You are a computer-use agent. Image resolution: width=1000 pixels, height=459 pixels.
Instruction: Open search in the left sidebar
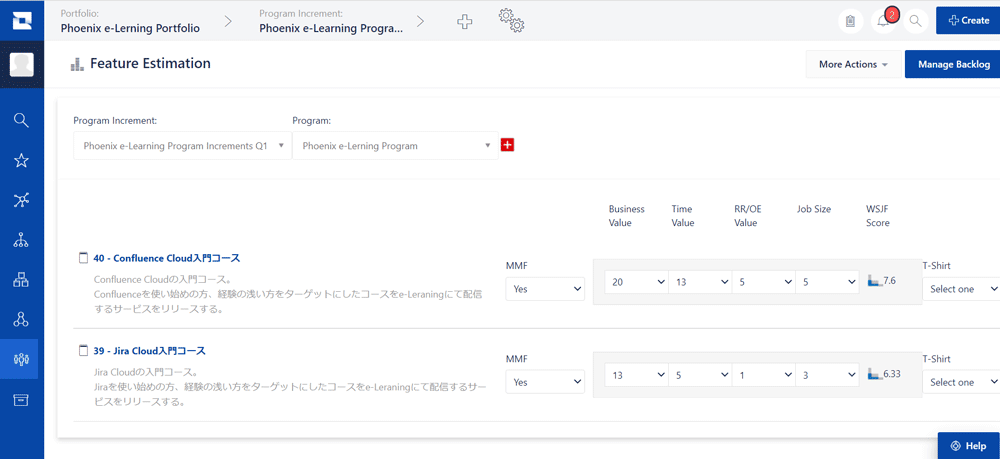pos(22,120)
